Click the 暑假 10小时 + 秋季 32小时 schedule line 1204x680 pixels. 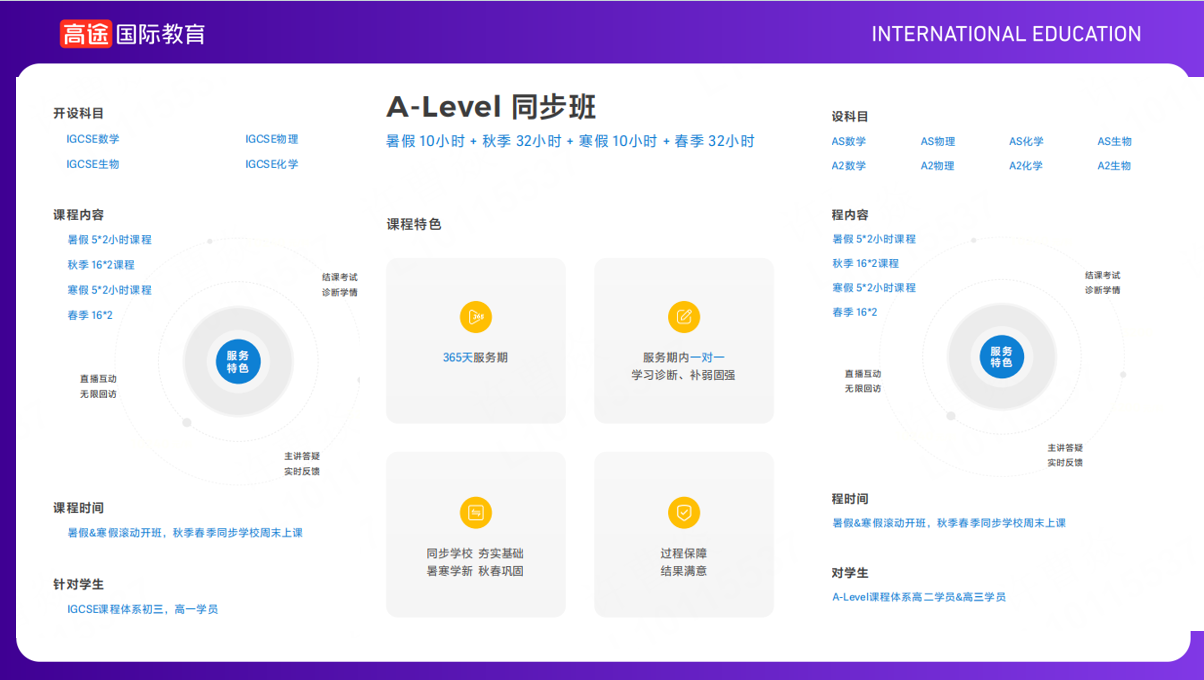tap(570, 141)
